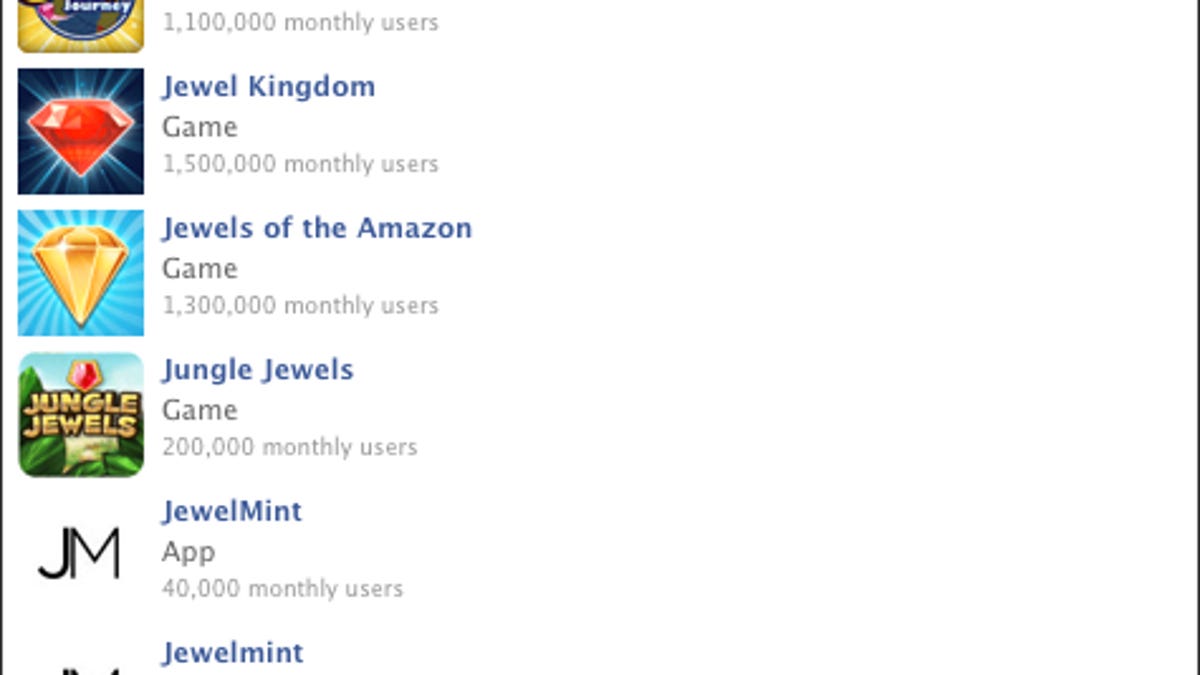Click the 200,000 monthly users text
This screenshot has height=675, width=1200.
[290, 447]
